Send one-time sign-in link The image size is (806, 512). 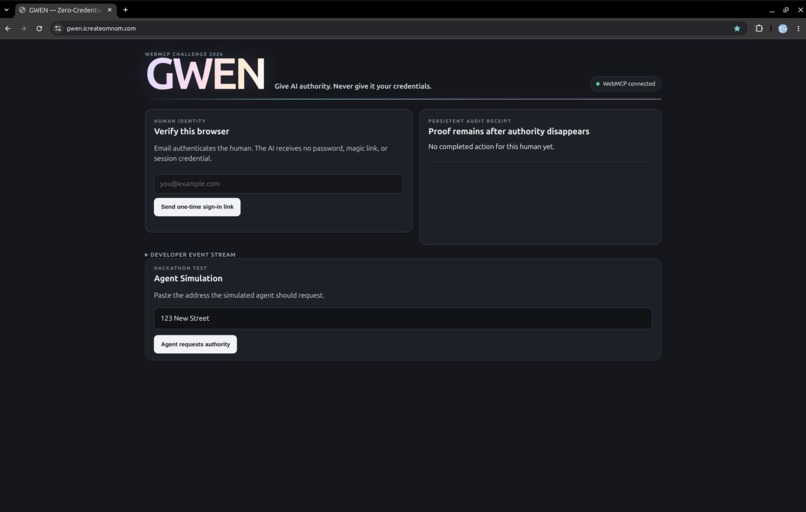click(x=197, y=207)
